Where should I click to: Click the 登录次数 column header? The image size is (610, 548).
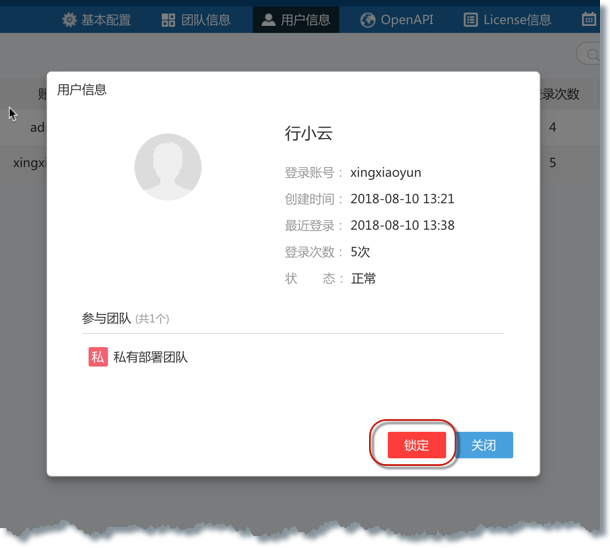tap(560, 94)
